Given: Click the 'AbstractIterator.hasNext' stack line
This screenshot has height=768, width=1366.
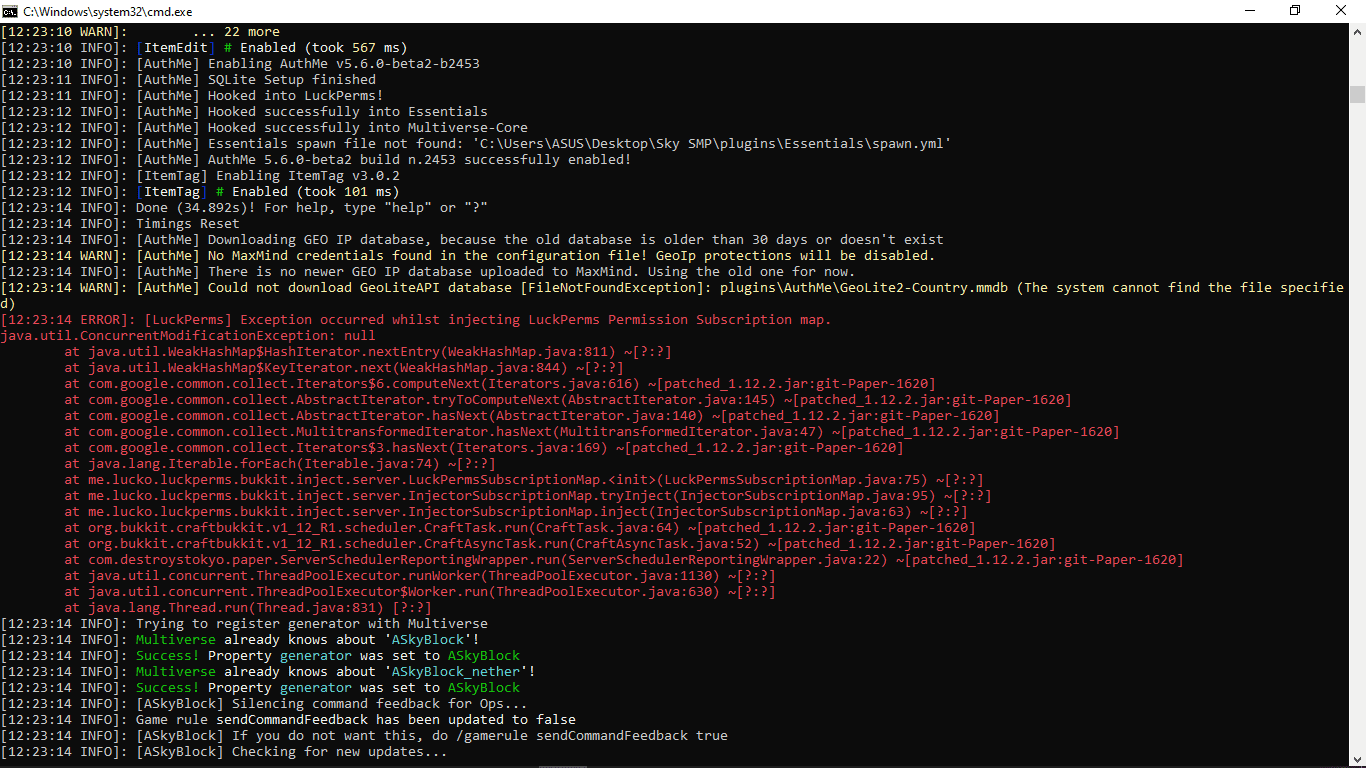Looking at the screenshot, I should [x=532, y=416].
